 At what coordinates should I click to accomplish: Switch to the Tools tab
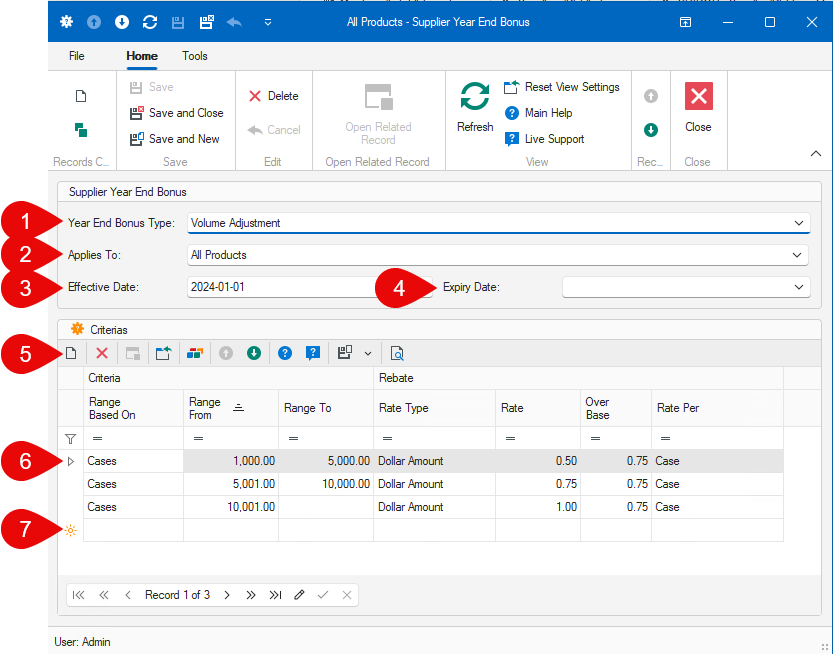[x=195, y=56]
